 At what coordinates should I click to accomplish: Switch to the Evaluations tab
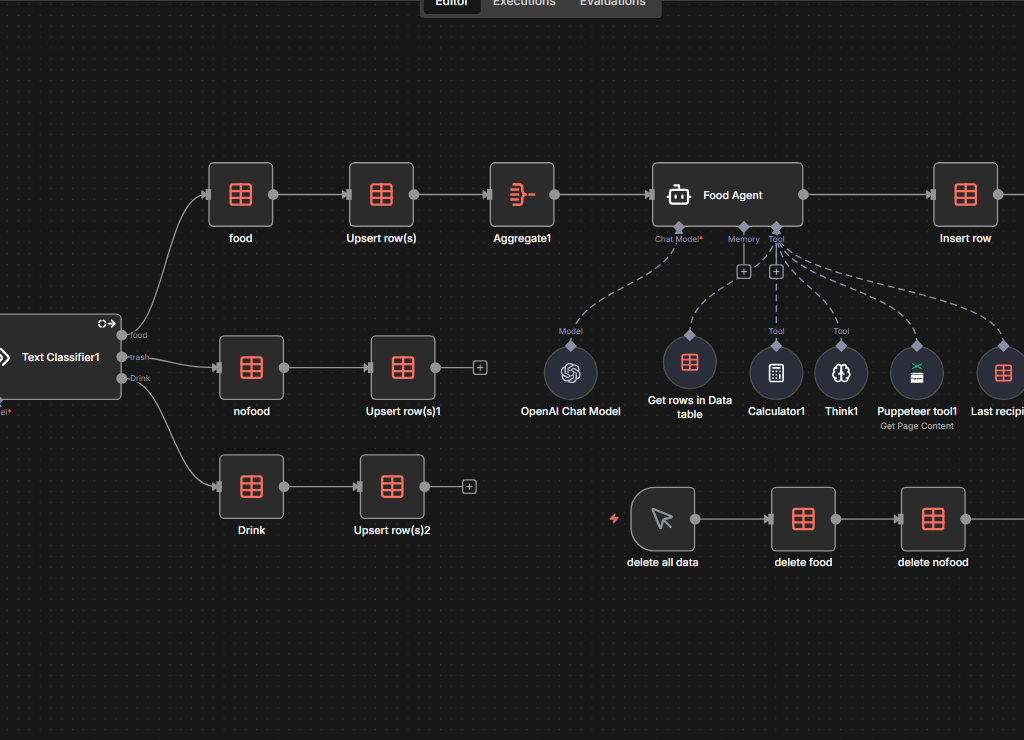coord(612,3)
